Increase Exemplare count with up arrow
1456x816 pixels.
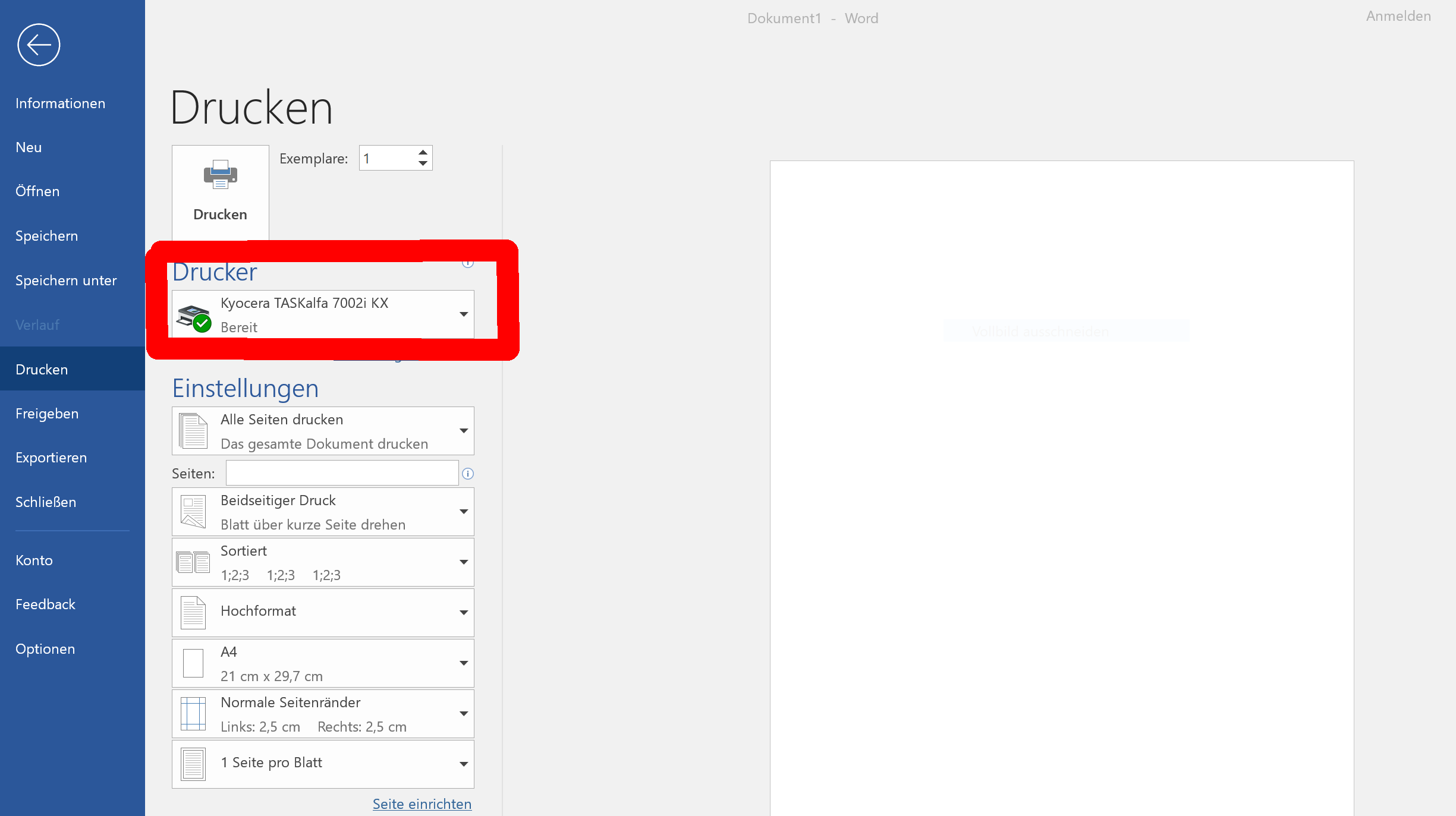point(423,152)
